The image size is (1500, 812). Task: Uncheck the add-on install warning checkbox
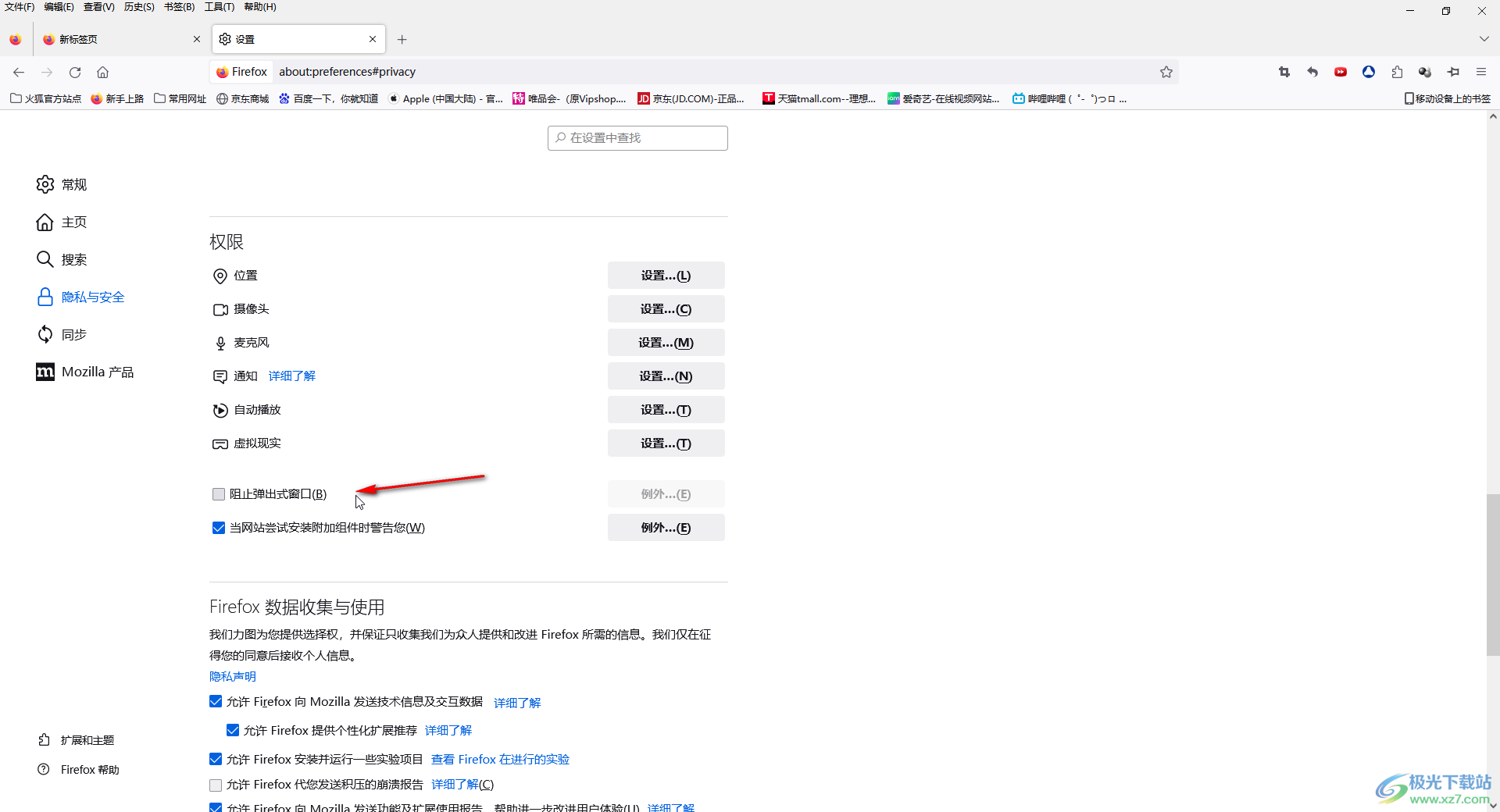(219, 528)
